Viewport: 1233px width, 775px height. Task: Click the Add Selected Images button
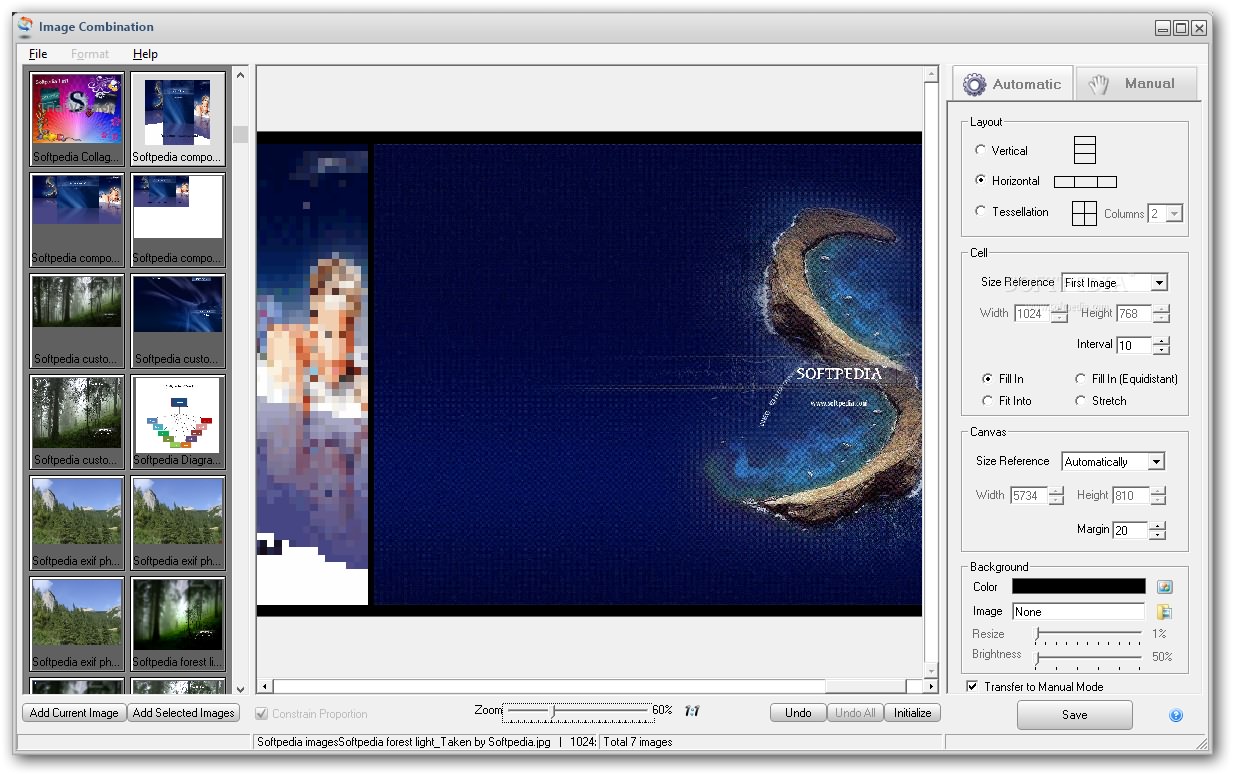click(184, 713)
